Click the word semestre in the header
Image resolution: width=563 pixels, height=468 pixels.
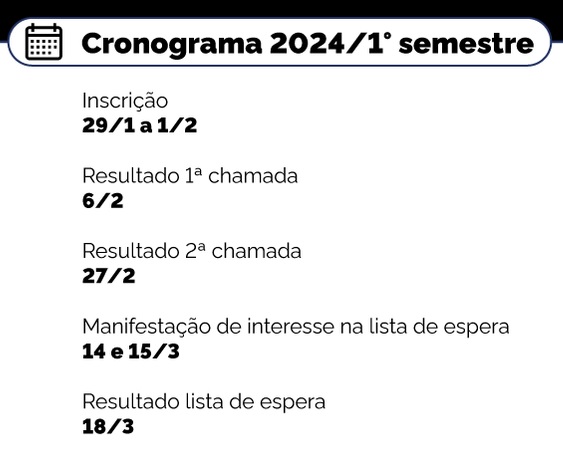coord(466,44)
